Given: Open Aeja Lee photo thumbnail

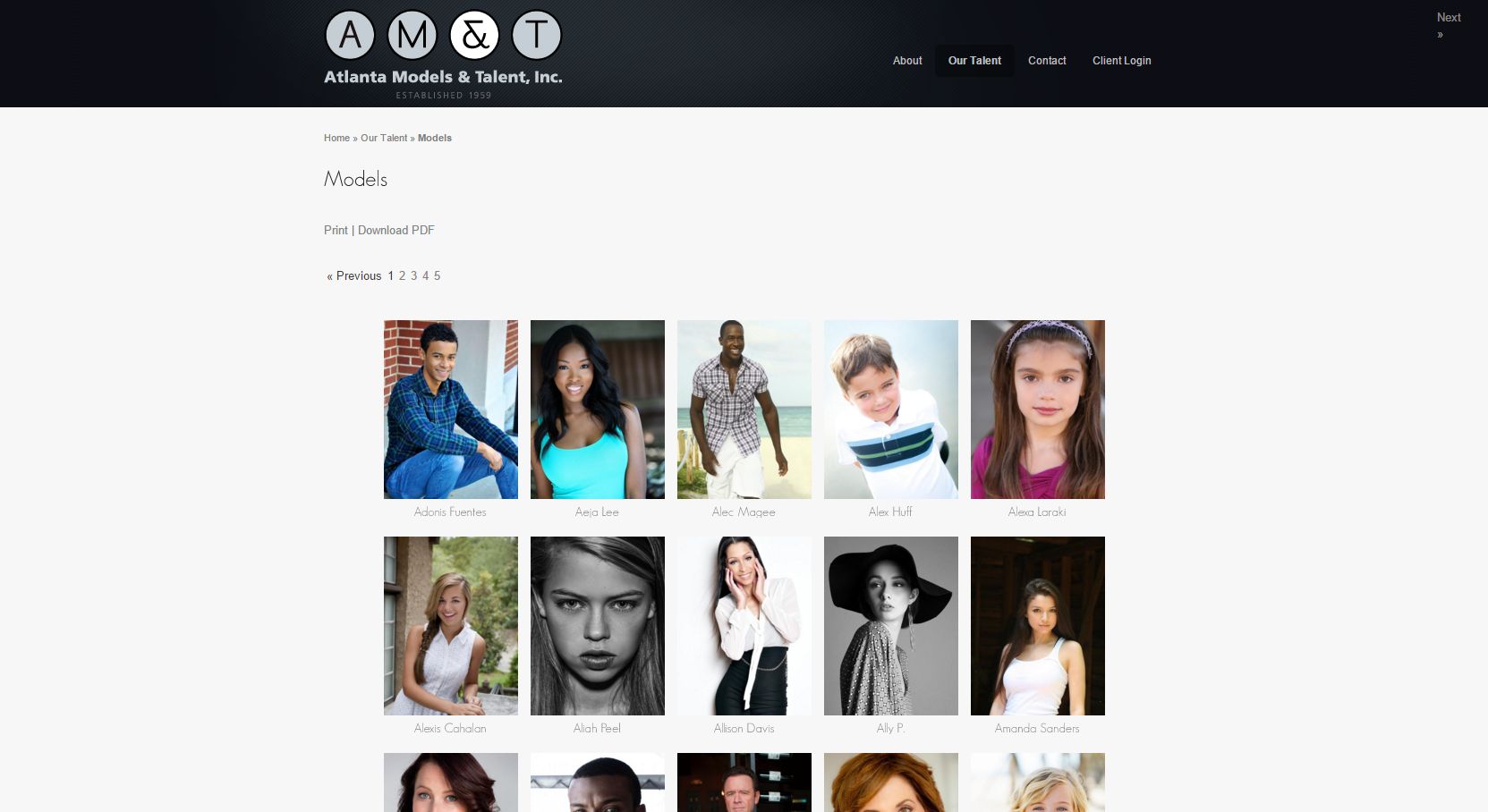Looking at the screenshot, I should coord(598,410).
